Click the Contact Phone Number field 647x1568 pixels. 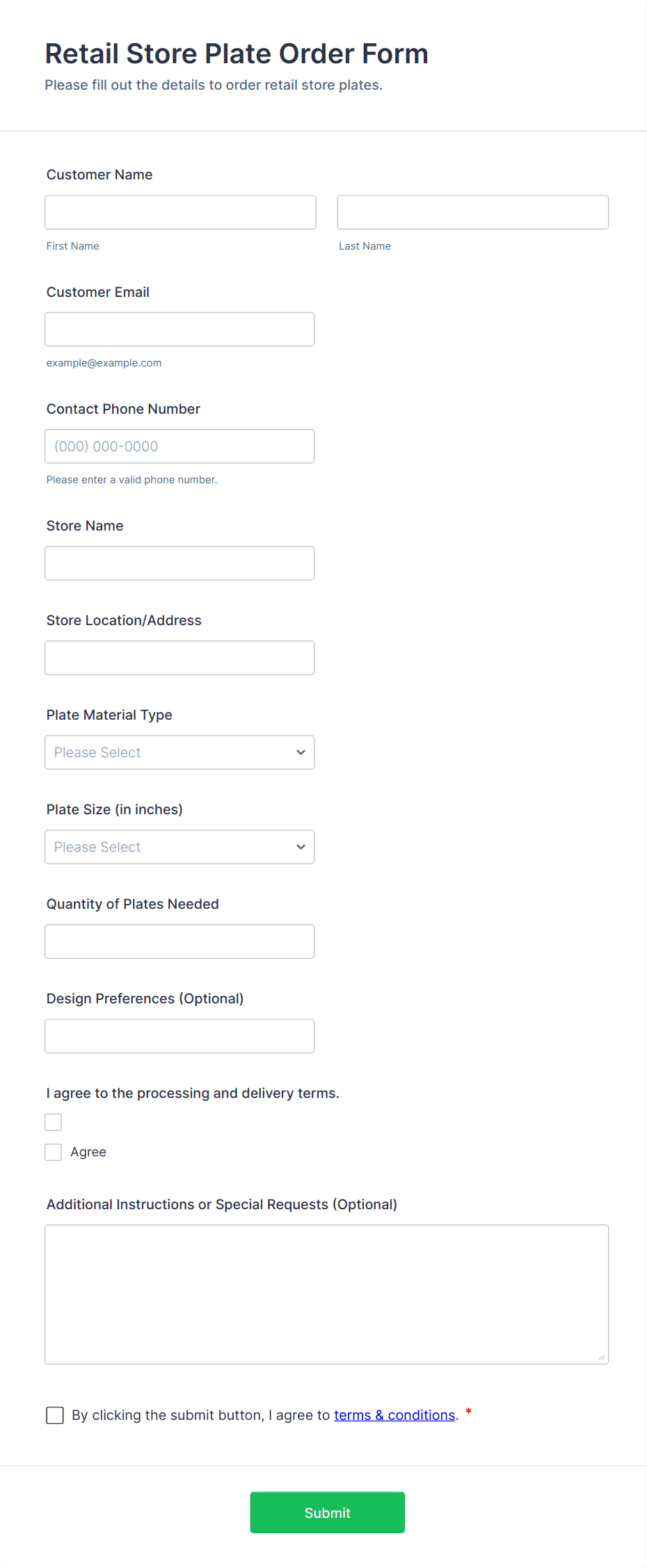click(179, 446)
